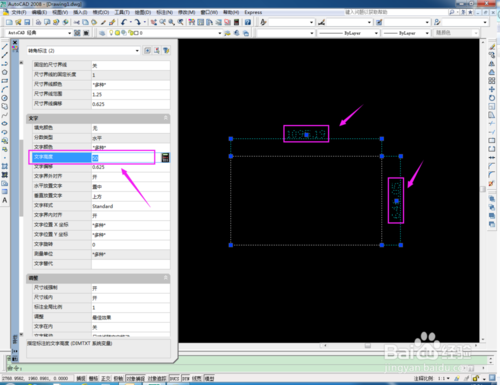
Task: Click the Quick Select icon in Properties palette
Action: pyautogui.click(x=166, y=51)
